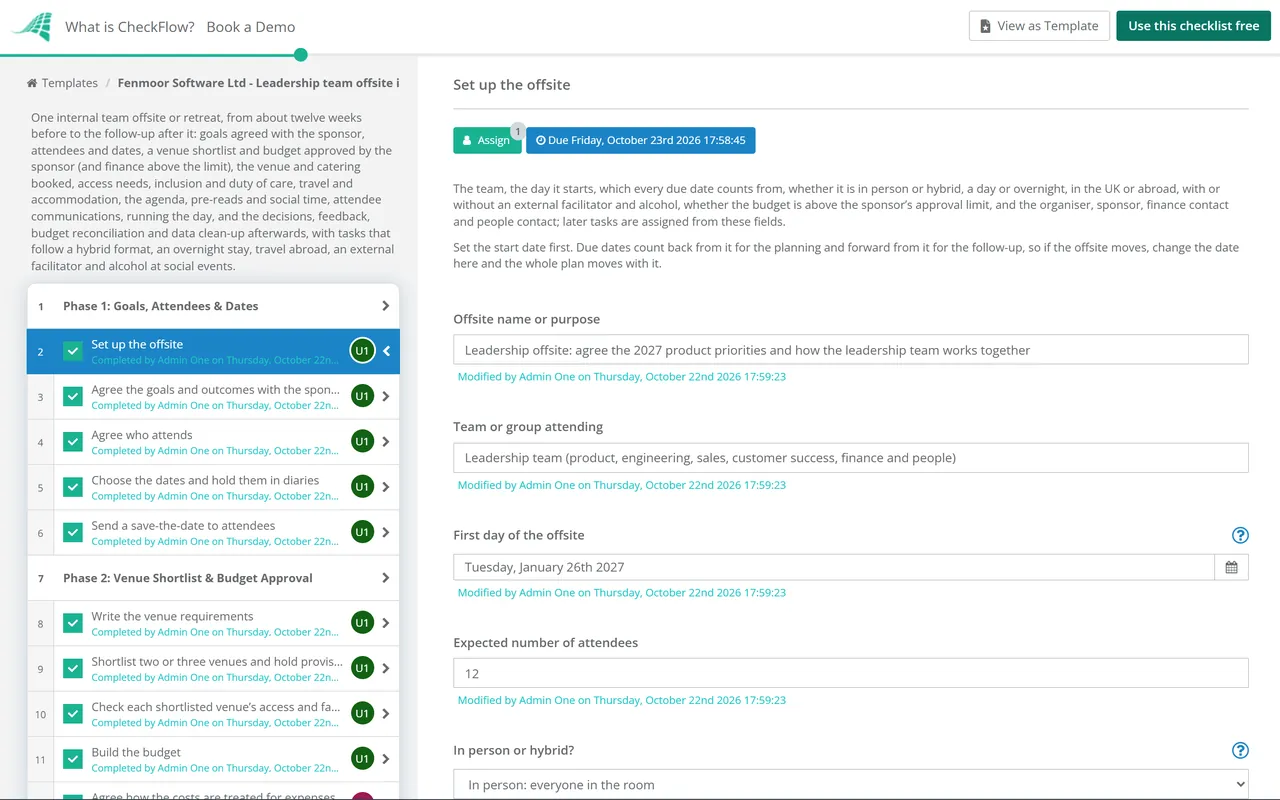
Task: Go to Templates breadcrumb
Action: point(62,83)
